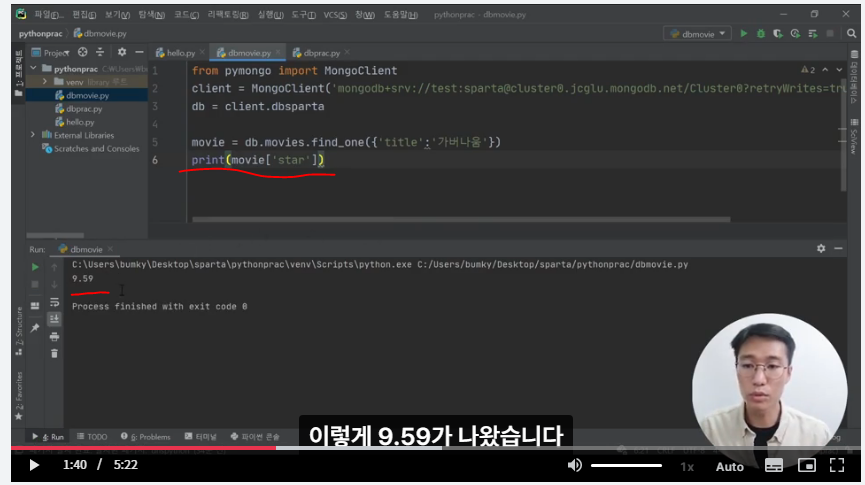Open the dbmovie run configuration dropdown
The height and width of the screenshot is (485, 865).
[697, 34]
